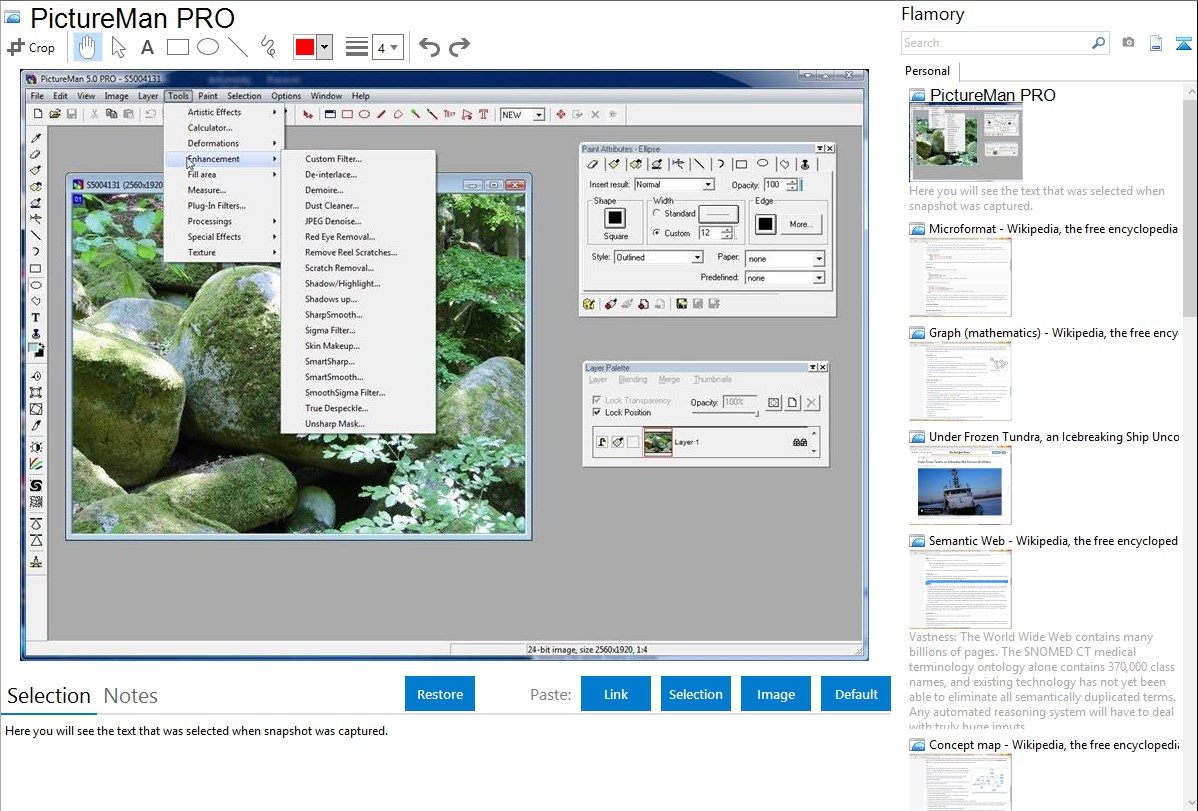Click the open folder icon in PictureMan
The image size is (1198, 811).
point(54,114)
